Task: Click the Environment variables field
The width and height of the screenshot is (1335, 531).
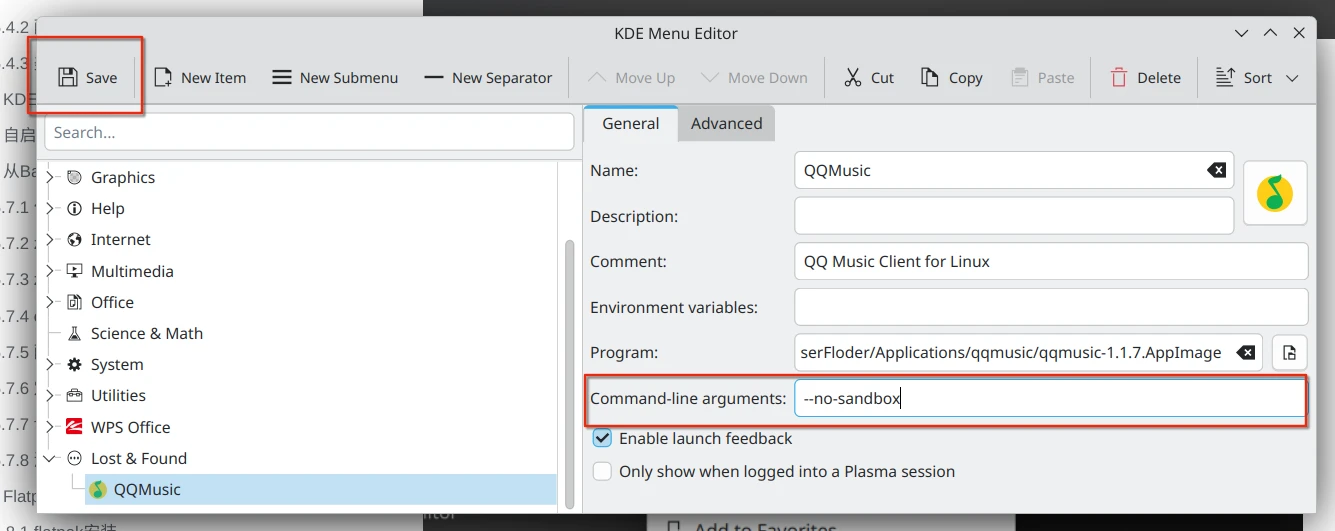Action: coord(1051,307)
